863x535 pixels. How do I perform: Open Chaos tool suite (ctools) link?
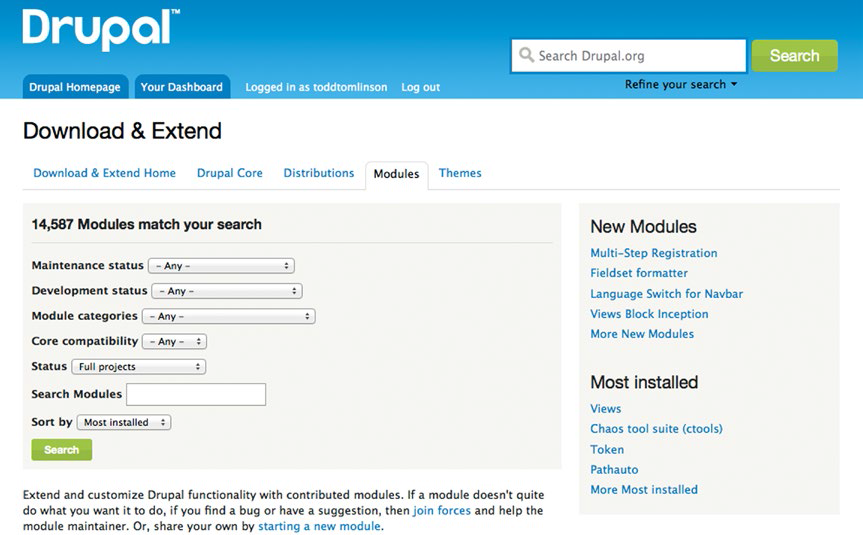tap(656, 429)
